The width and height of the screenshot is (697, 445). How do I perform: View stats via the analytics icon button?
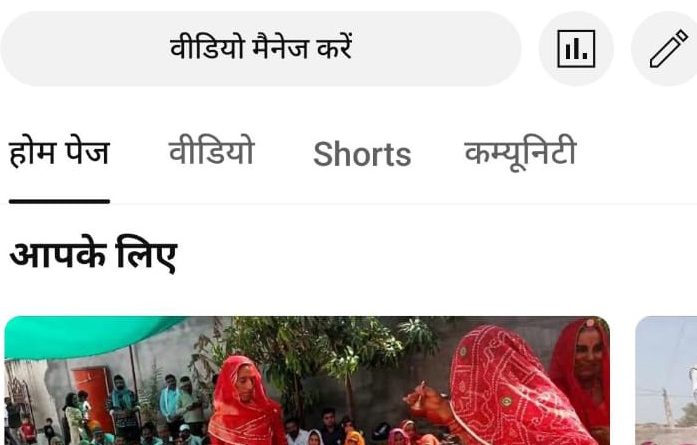pyautogui.click(x=576, y=49)
